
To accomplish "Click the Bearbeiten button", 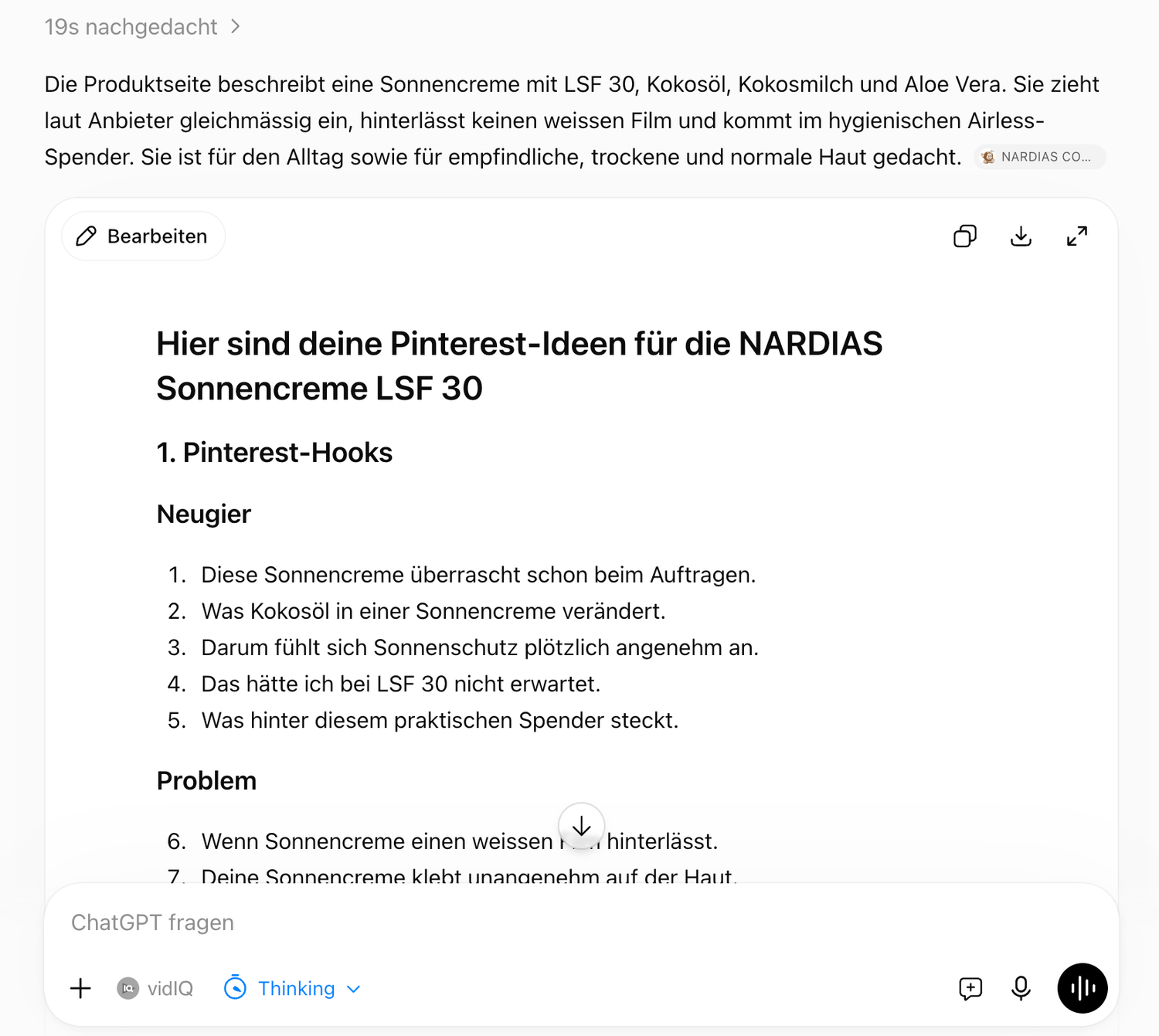I will (143, 236).
